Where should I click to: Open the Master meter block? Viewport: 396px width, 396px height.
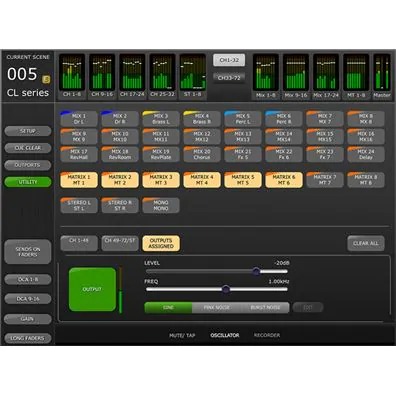click(382, 76)
